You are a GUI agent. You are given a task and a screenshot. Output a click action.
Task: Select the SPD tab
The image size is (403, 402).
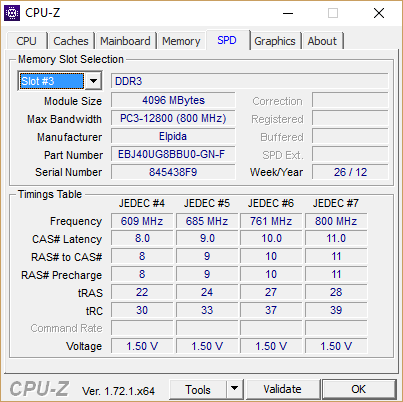click(x=227, y=40)
